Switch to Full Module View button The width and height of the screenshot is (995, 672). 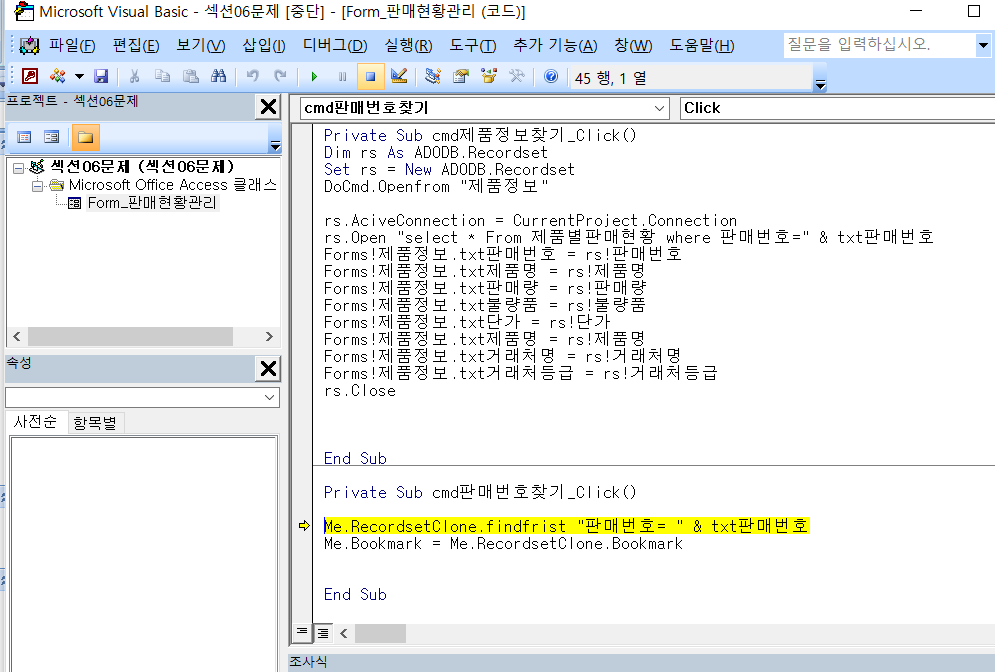[323, 633]
